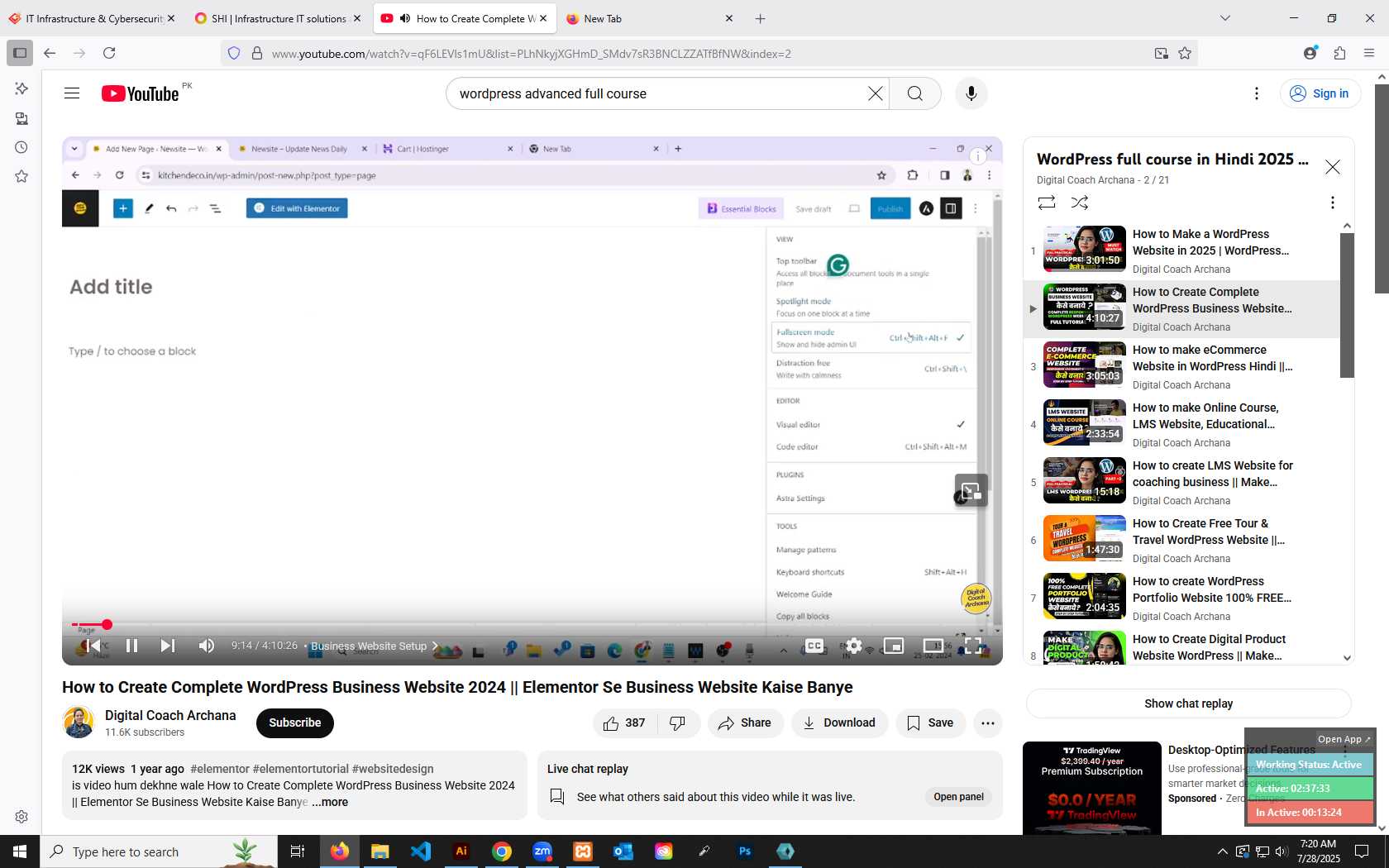Clear the YouTube search box text

point(875,93)
